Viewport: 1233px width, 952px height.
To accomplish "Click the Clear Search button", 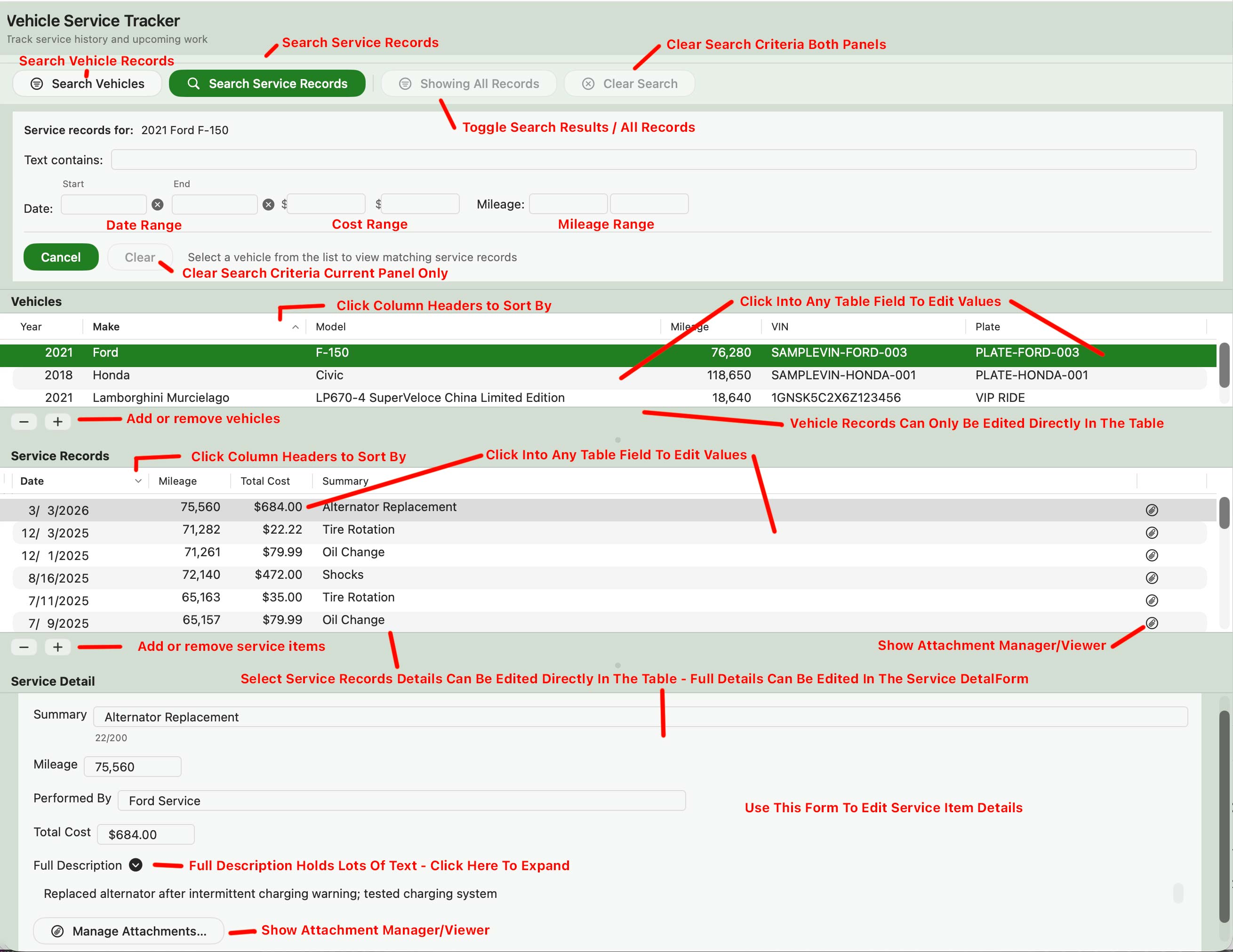I will 630,84.
